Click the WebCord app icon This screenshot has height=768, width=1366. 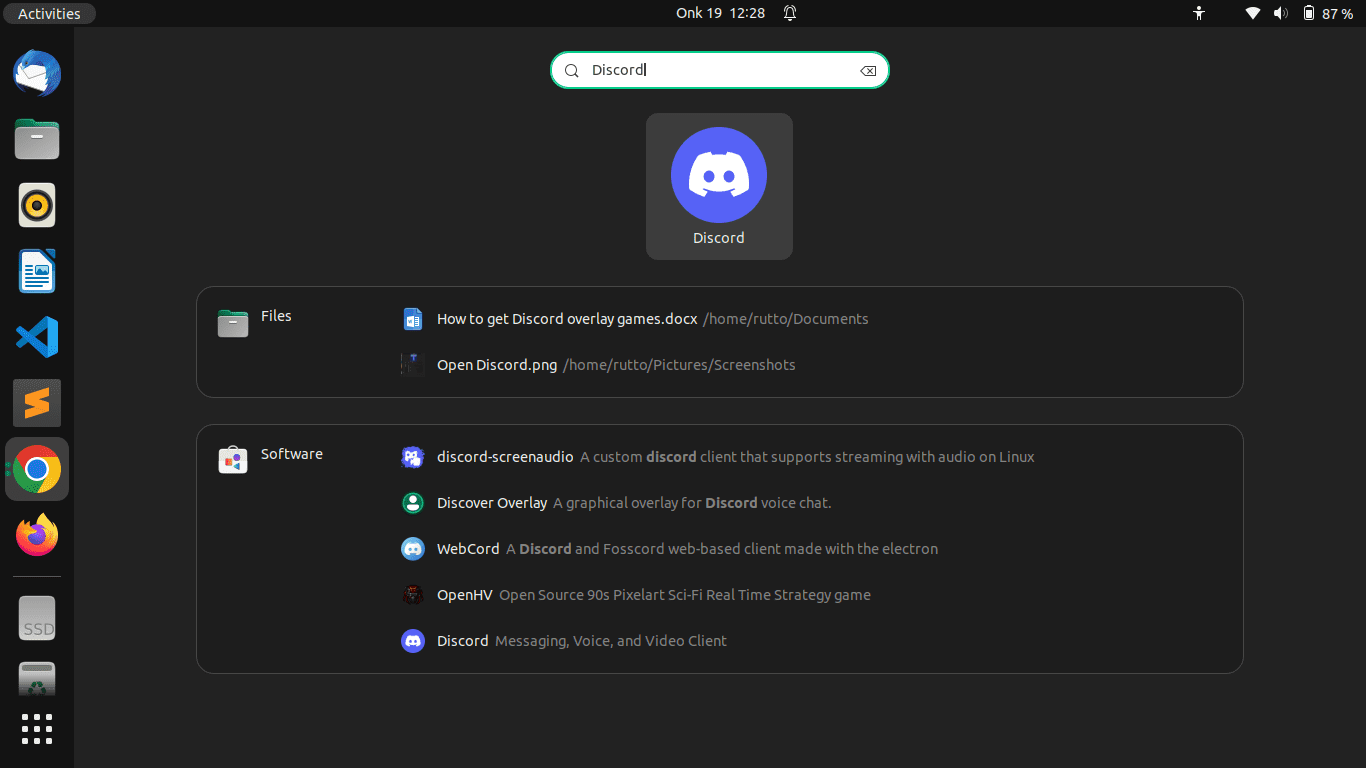coord(413,549)
